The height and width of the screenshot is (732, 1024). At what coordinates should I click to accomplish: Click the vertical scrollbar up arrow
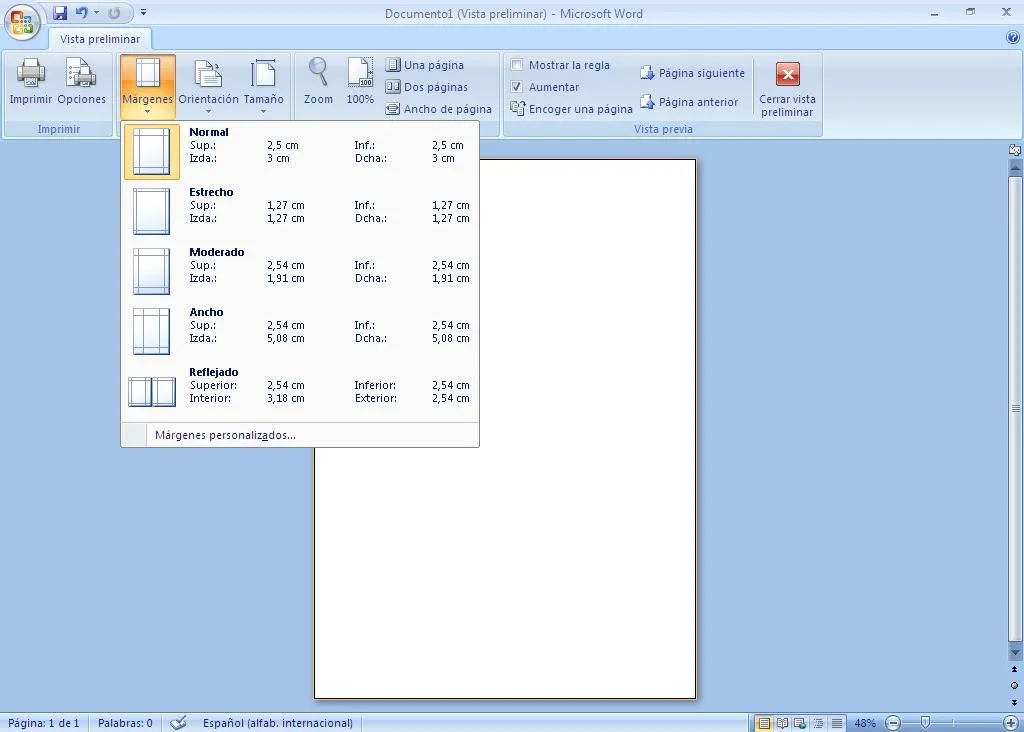pos(1014,167)
